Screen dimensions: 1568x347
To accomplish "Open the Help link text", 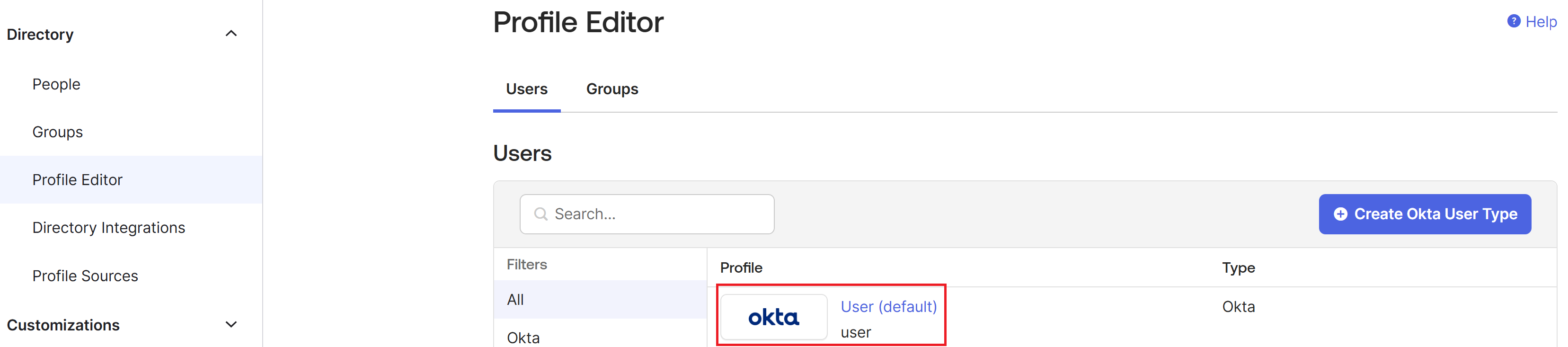I will (x=1541, y=22).
